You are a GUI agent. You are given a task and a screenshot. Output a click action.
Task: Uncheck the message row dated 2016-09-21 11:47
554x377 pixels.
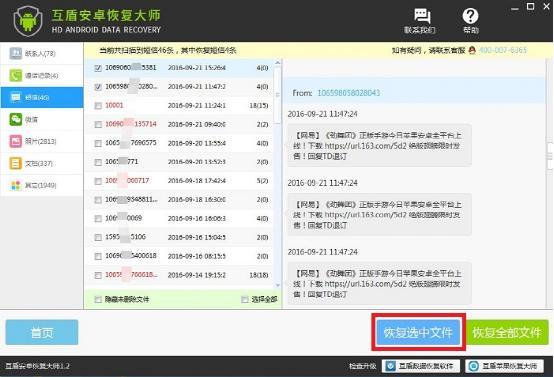(x=98, y=87)
